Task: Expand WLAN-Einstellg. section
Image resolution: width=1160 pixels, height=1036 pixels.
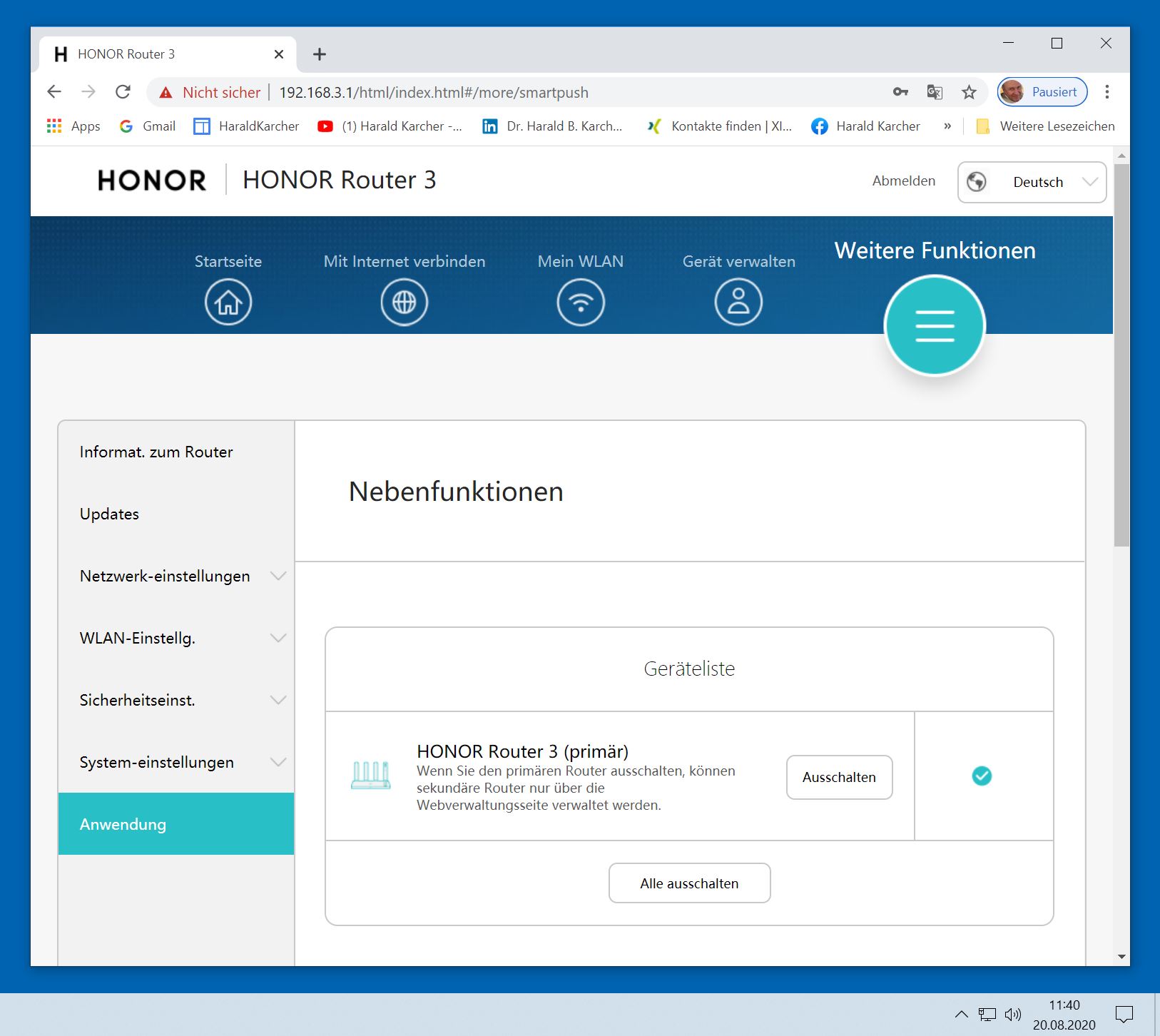Action: 278,638
